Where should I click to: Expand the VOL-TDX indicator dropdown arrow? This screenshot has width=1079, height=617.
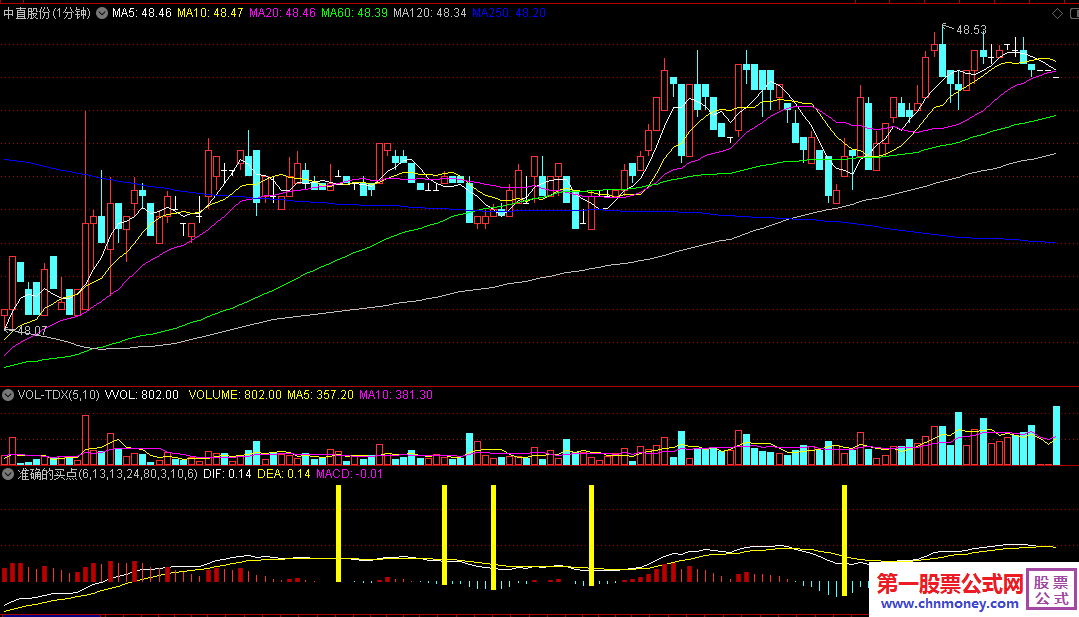(x=8, y=395)
